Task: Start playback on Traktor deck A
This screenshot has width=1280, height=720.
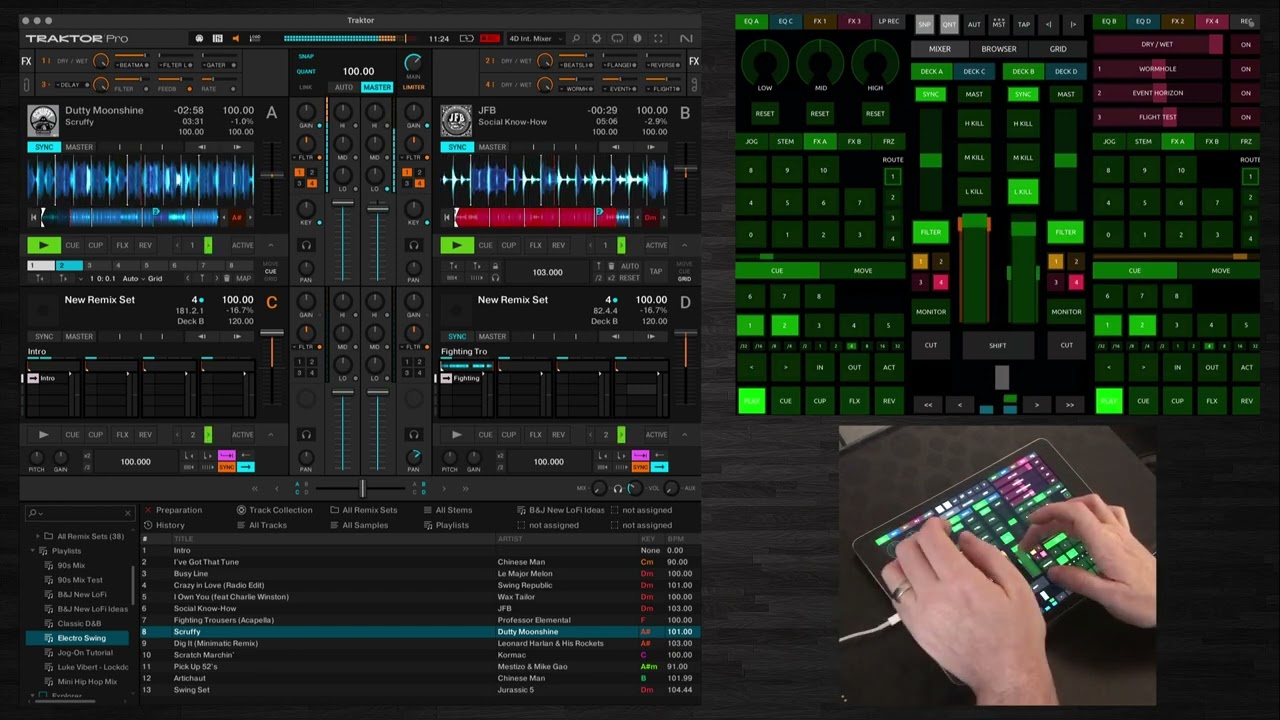Action: tap(43, 245)
